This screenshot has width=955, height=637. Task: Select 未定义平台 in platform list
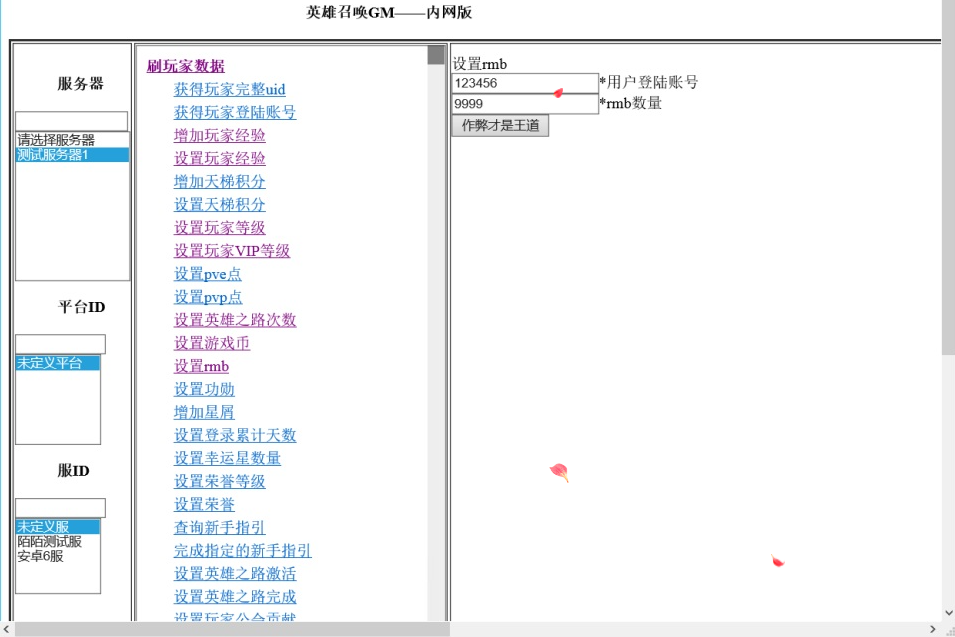[x=57, y=363]
